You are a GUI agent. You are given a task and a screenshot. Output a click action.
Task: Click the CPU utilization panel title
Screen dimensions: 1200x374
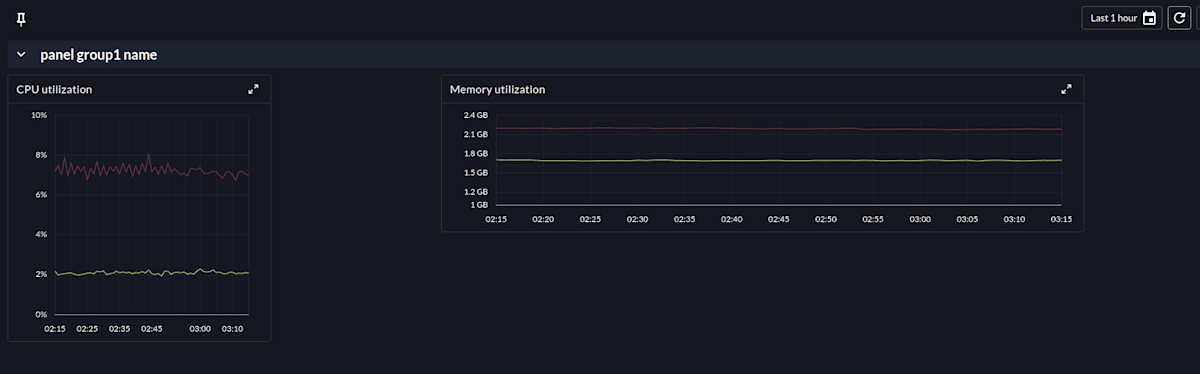click(x=54, y=89)
